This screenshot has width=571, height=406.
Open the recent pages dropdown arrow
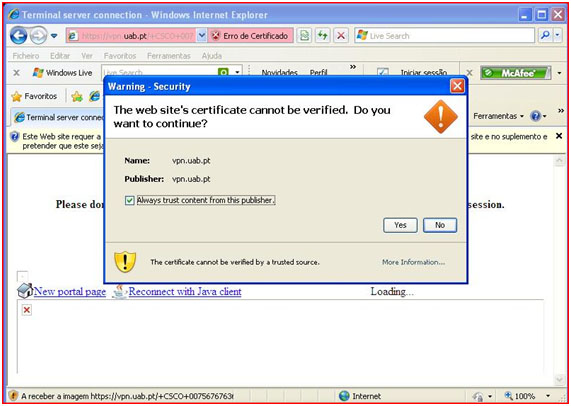tap(54, 36)
